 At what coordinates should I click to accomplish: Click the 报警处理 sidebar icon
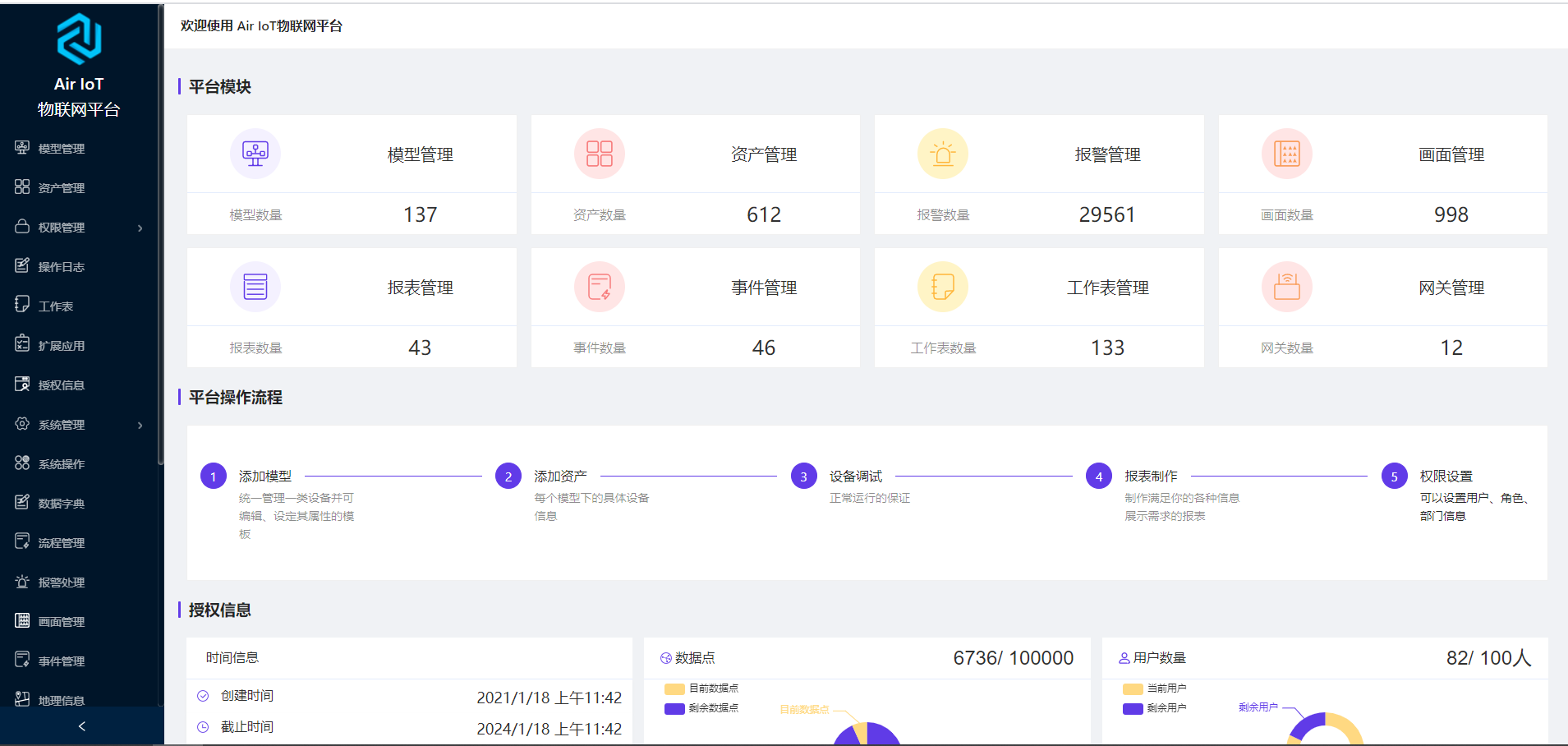point(22,582)
